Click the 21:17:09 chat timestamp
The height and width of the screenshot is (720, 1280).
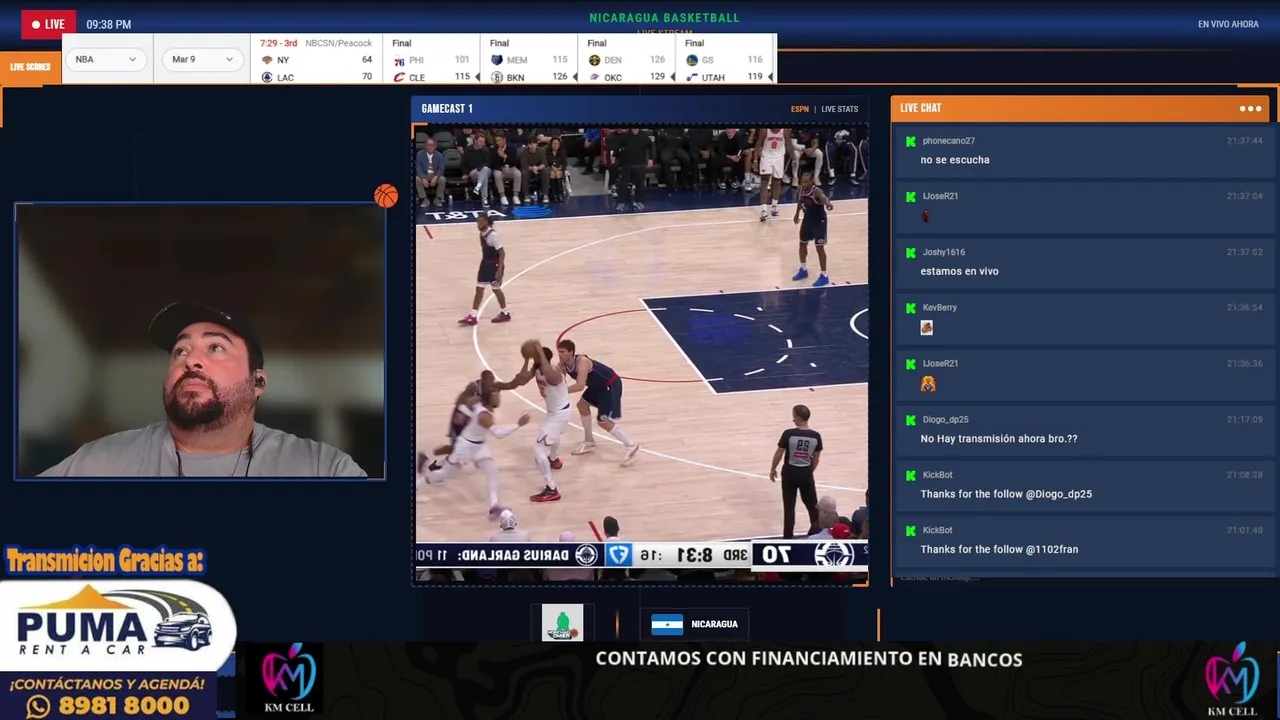(1244, 419)
